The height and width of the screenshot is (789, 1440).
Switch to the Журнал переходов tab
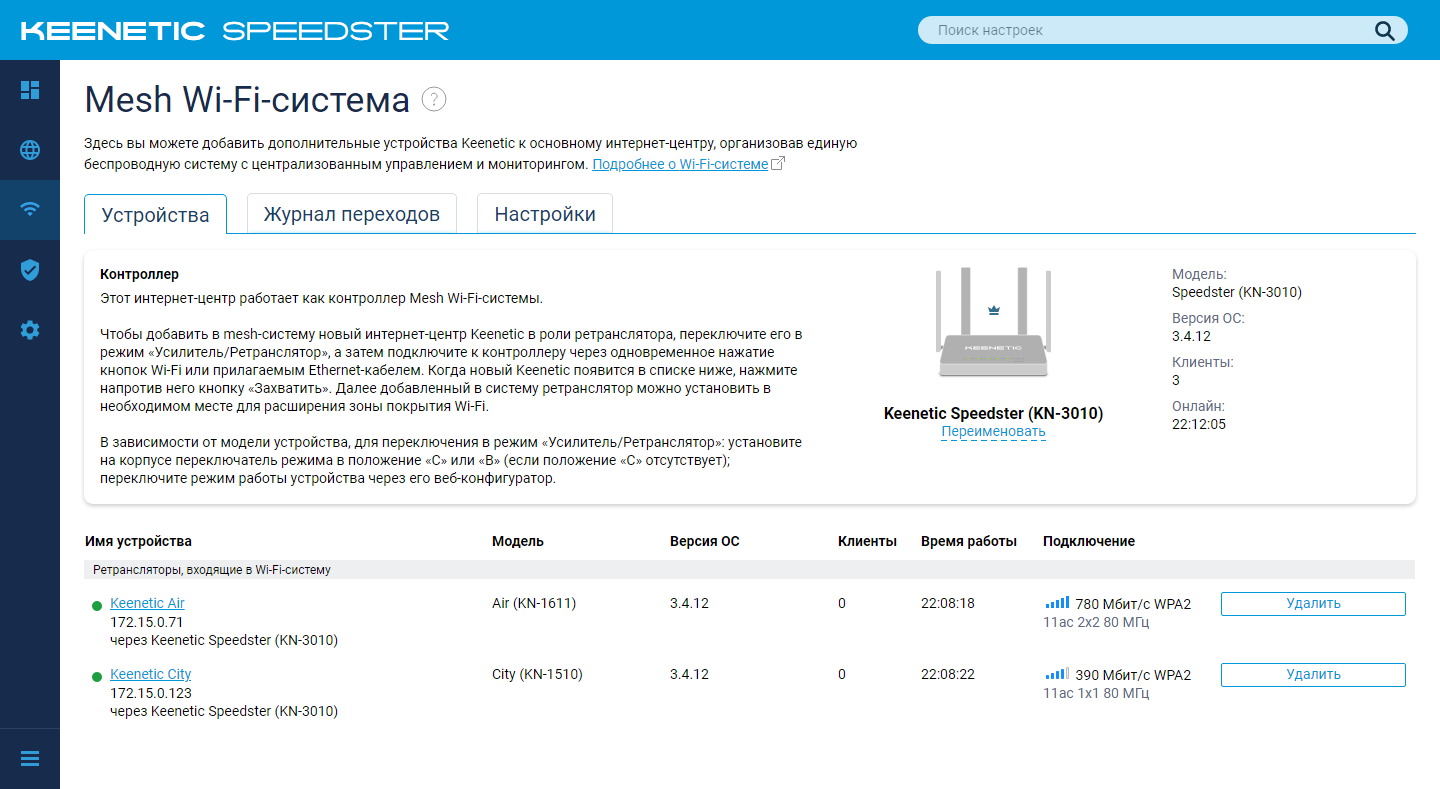coord(351,214)
